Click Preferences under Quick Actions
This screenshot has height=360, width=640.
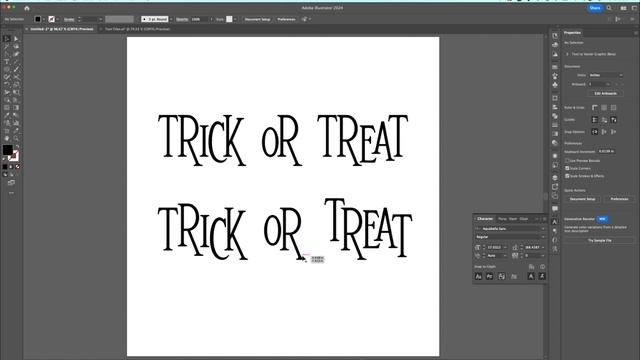click(619, 199)
